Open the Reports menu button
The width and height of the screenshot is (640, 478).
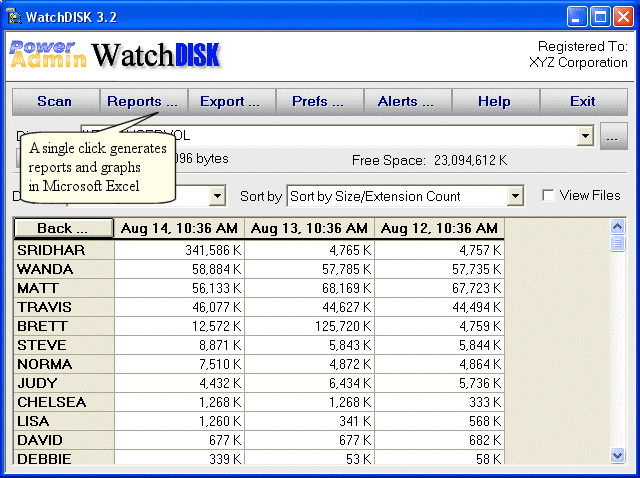tap(143, 102)
